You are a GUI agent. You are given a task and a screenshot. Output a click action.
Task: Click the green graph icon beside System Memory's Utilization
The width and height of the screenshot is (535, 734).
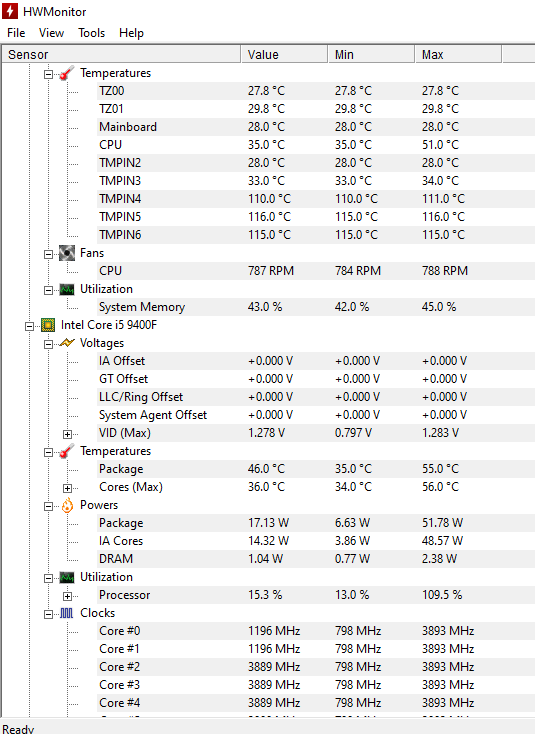67,289
